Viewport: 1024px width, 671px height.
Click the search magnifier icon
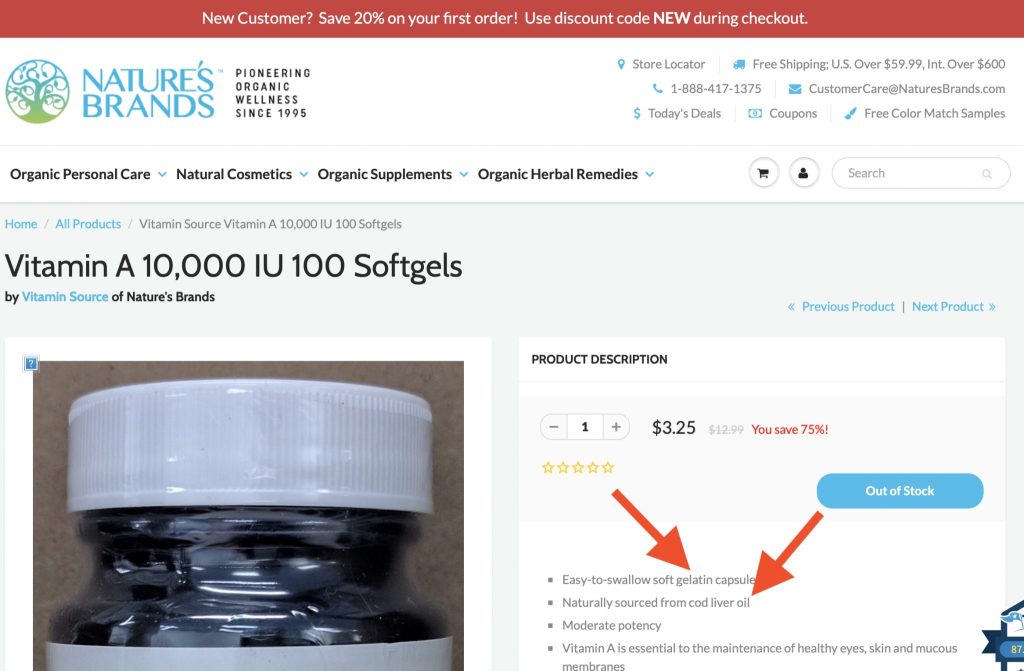click(986, 174)
